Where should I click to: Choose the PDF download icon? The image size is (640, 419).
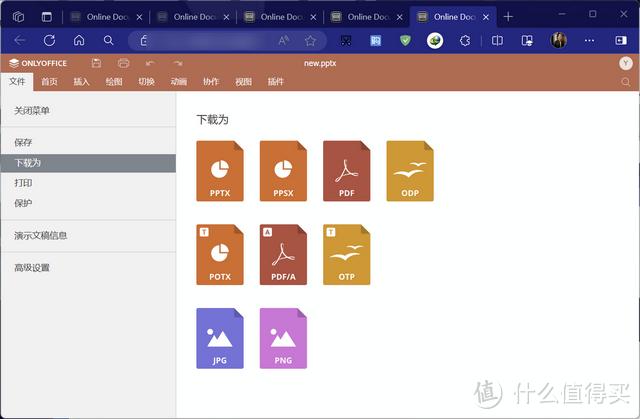[347, 171]
